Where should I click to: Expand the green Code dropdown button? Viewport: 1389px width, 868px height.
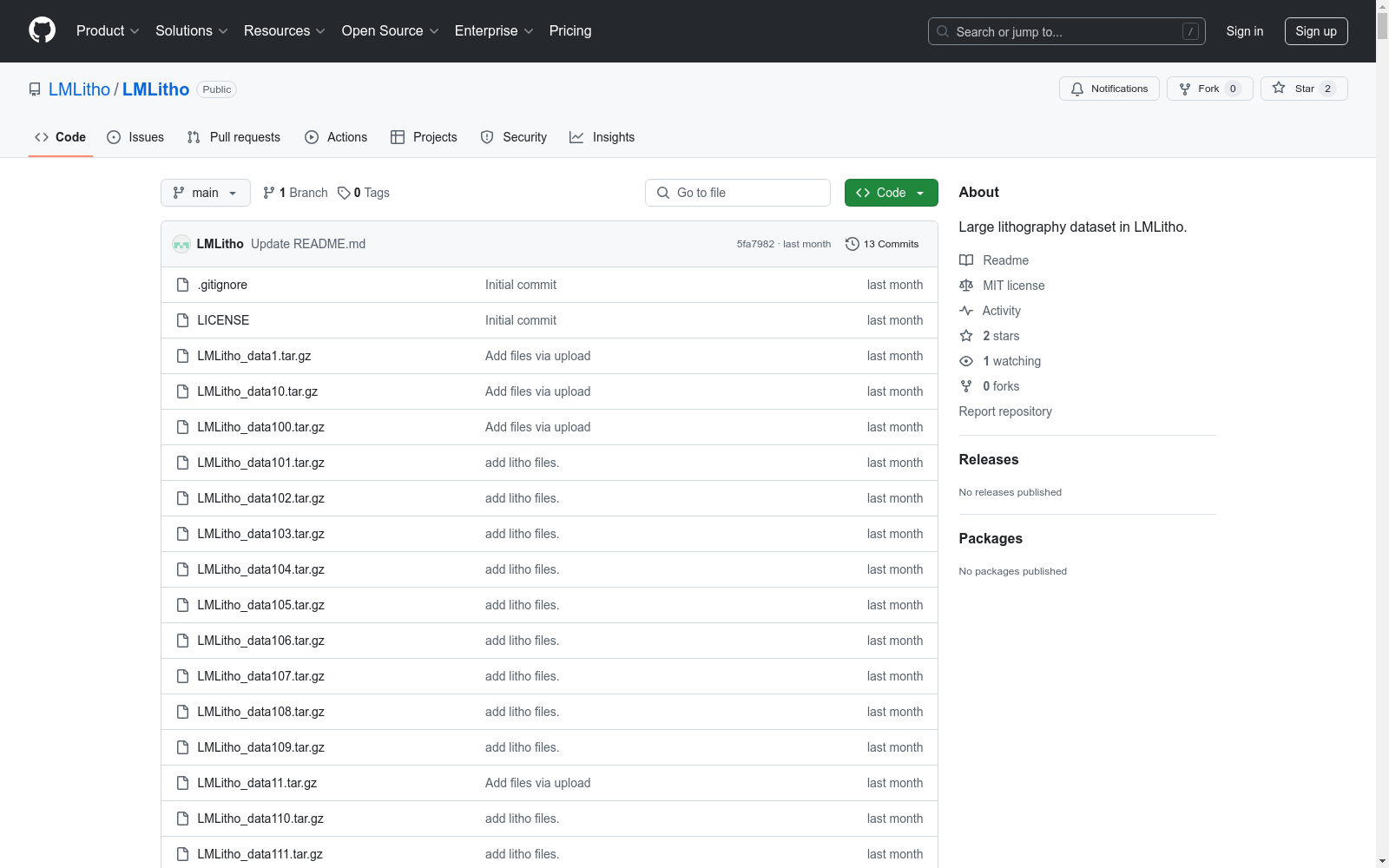pyautogui.click(x=891, y=193)
